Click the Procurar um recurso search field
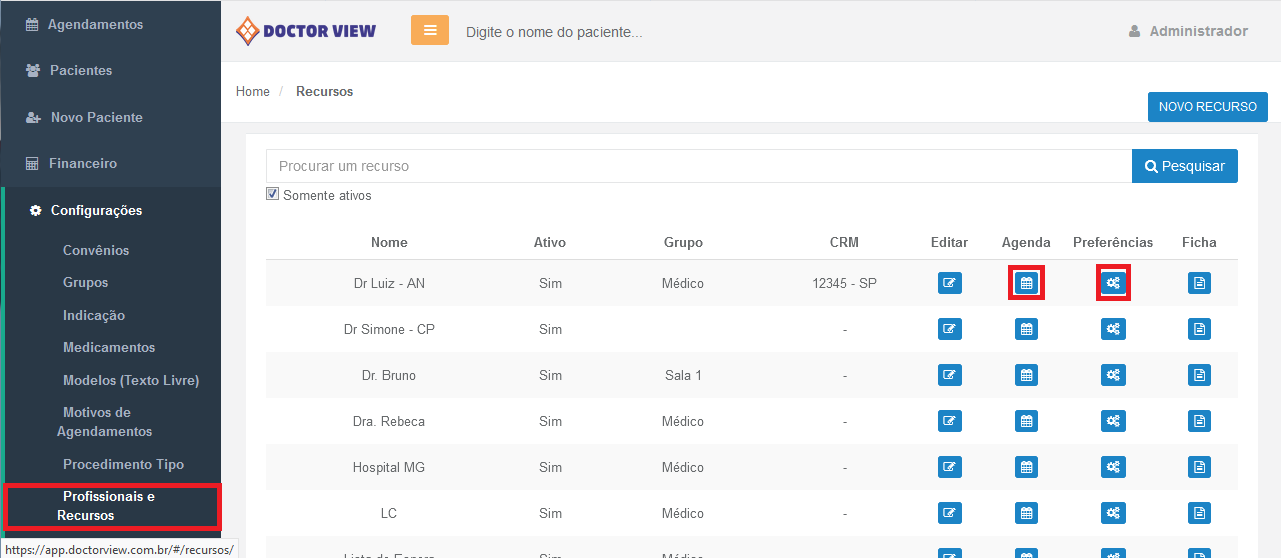This screenshot has height=558, width=1288. click(x=698, y=166)
